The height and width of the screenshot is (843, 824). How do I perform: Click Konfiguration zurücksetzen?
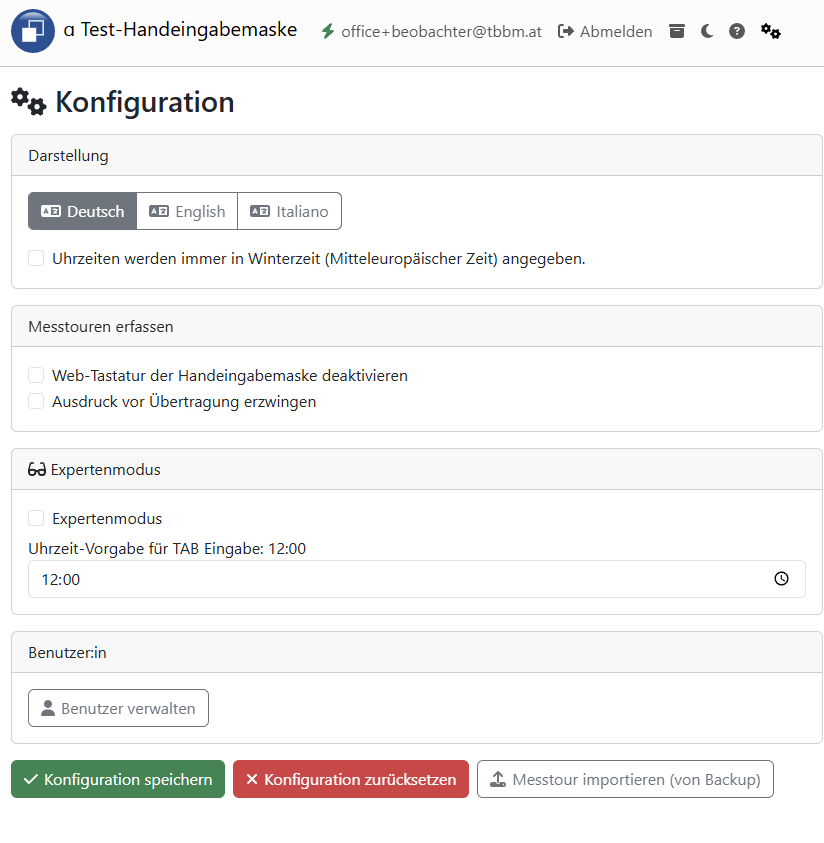[x=350, y=779]
